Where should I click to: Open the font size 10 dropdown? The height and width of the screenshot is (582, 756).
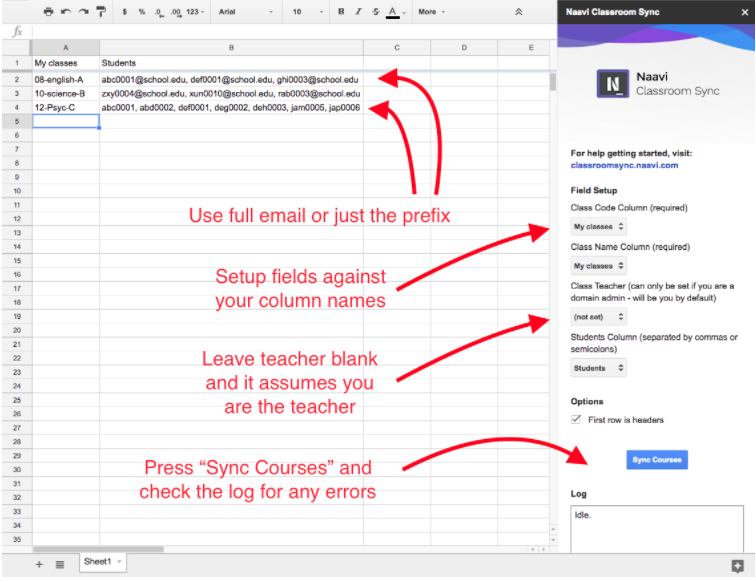[x=308, y=12]
